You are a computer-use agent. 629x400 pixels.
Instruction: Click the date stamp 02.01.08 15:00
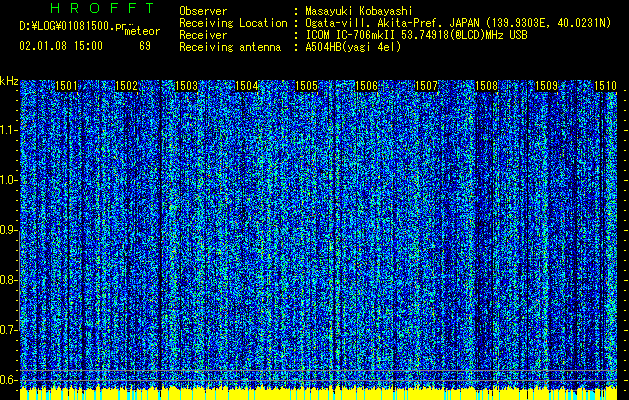pyautogui.click(x=61, y=46)
